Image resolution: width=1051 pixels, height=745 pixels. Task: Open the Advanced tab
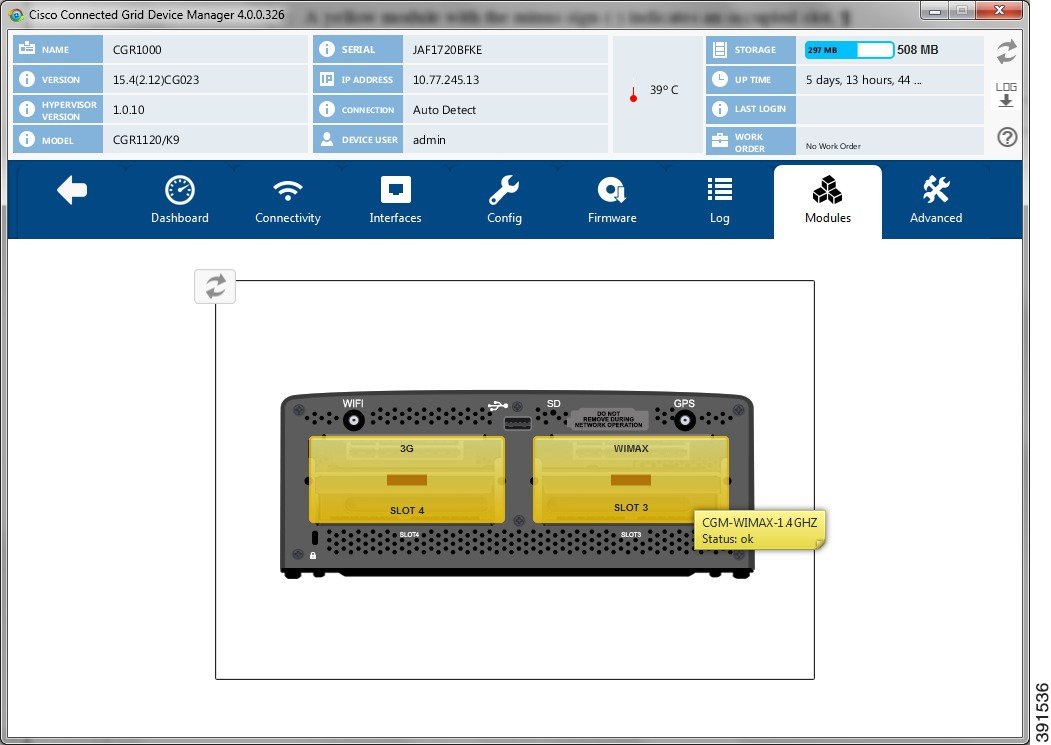point(936,200)
